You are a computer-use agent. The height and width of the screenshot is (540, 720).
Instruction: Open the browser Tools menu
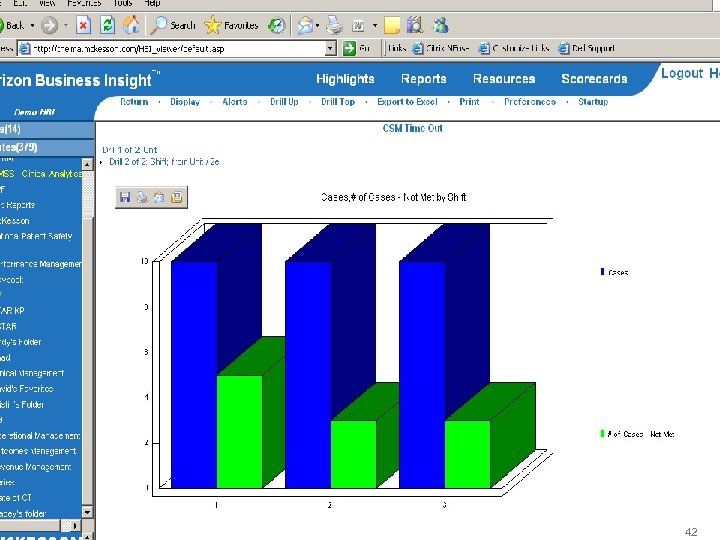pos(123,3)
